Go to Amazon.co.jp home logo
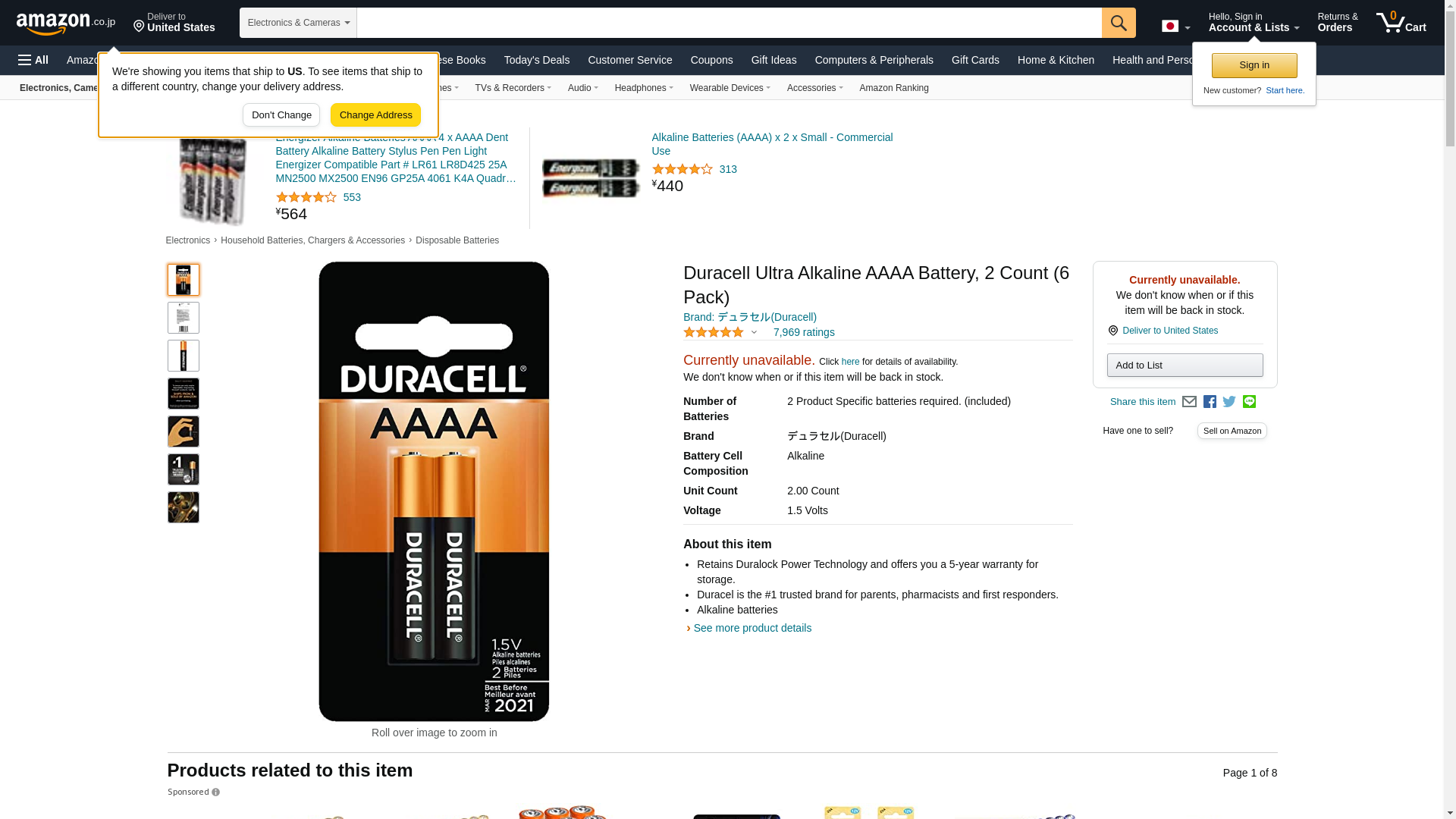 click(66, 24)
